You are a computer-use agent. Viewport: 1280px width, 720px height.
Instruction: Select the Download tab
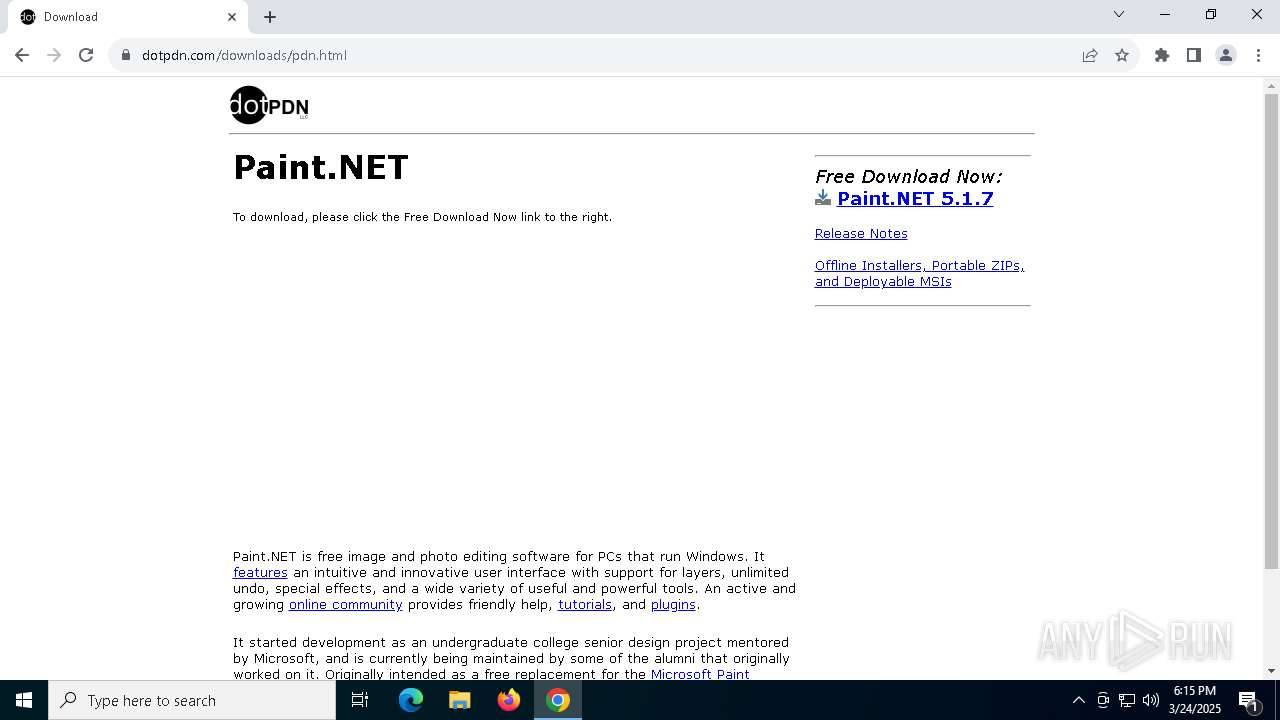point(128,17)
